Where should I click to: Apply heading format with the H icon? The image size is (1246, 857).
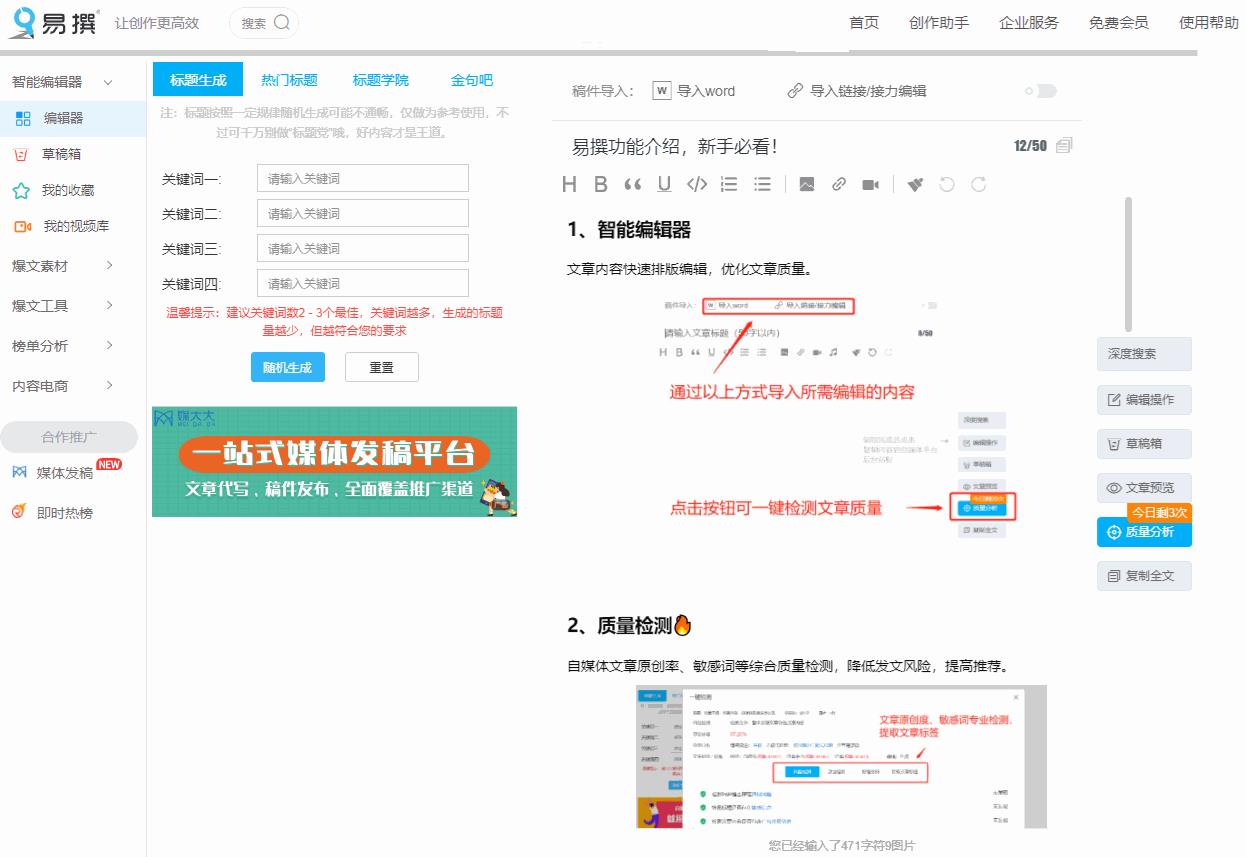coord(569,184)
